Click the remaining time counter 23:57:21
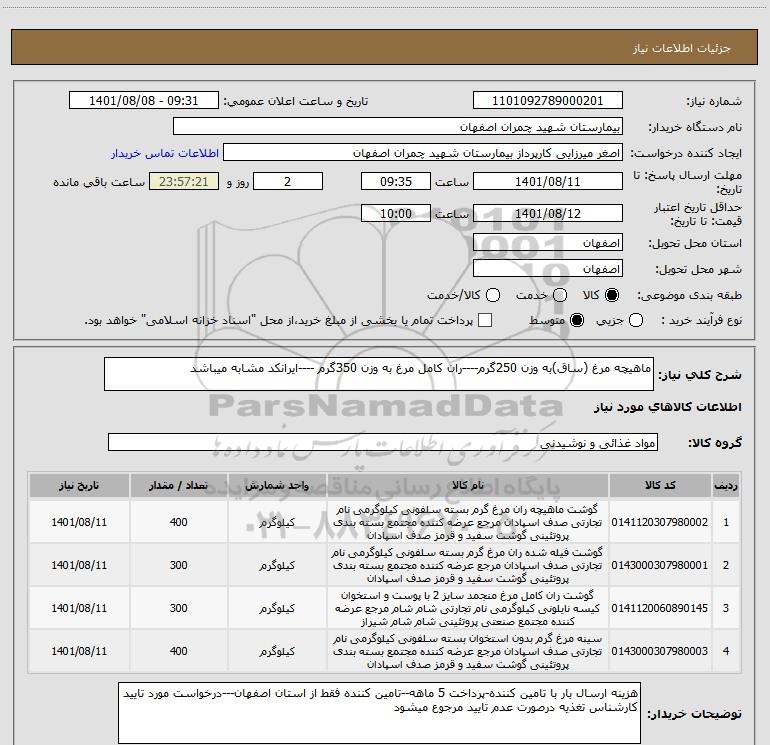Viewport: 770px width, 745px height. 184,181
